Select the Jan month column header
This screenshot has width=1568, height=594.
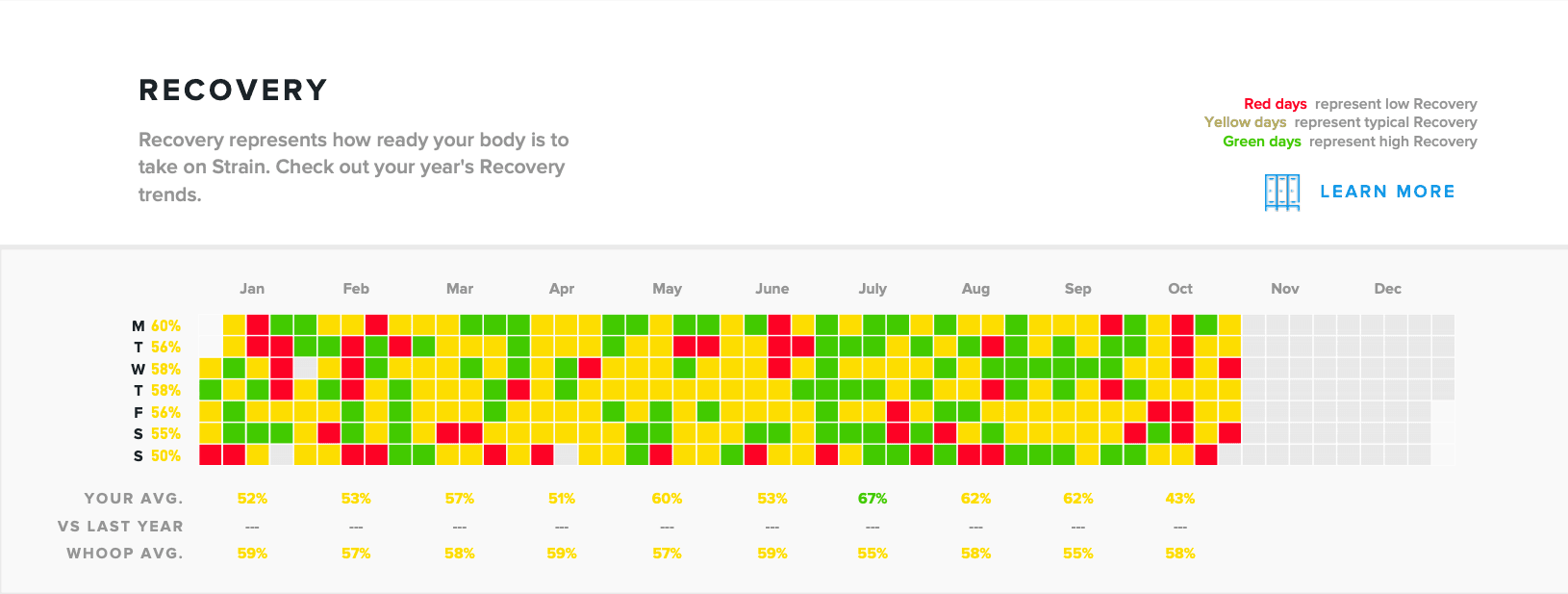(252, 288)
